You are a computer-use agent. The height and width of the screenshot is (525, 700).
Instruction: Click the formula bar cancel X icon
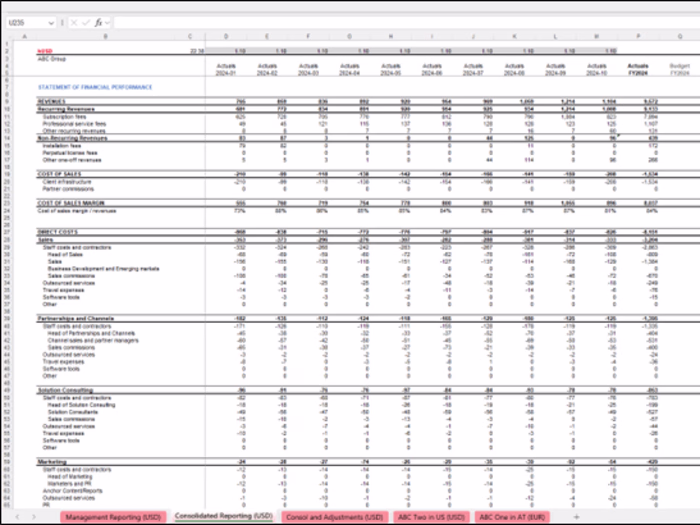pos(74,22)
